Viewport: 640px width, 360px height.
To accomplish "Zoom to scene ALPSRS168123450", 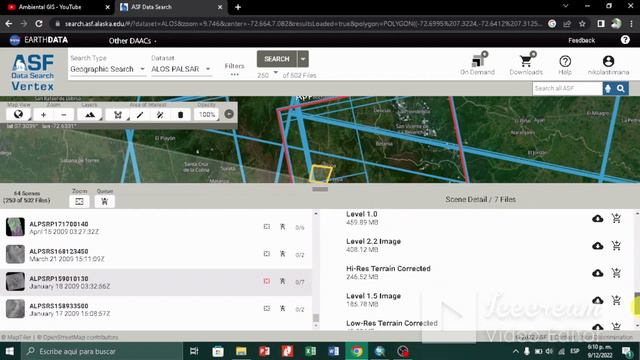I will [267, 254].
